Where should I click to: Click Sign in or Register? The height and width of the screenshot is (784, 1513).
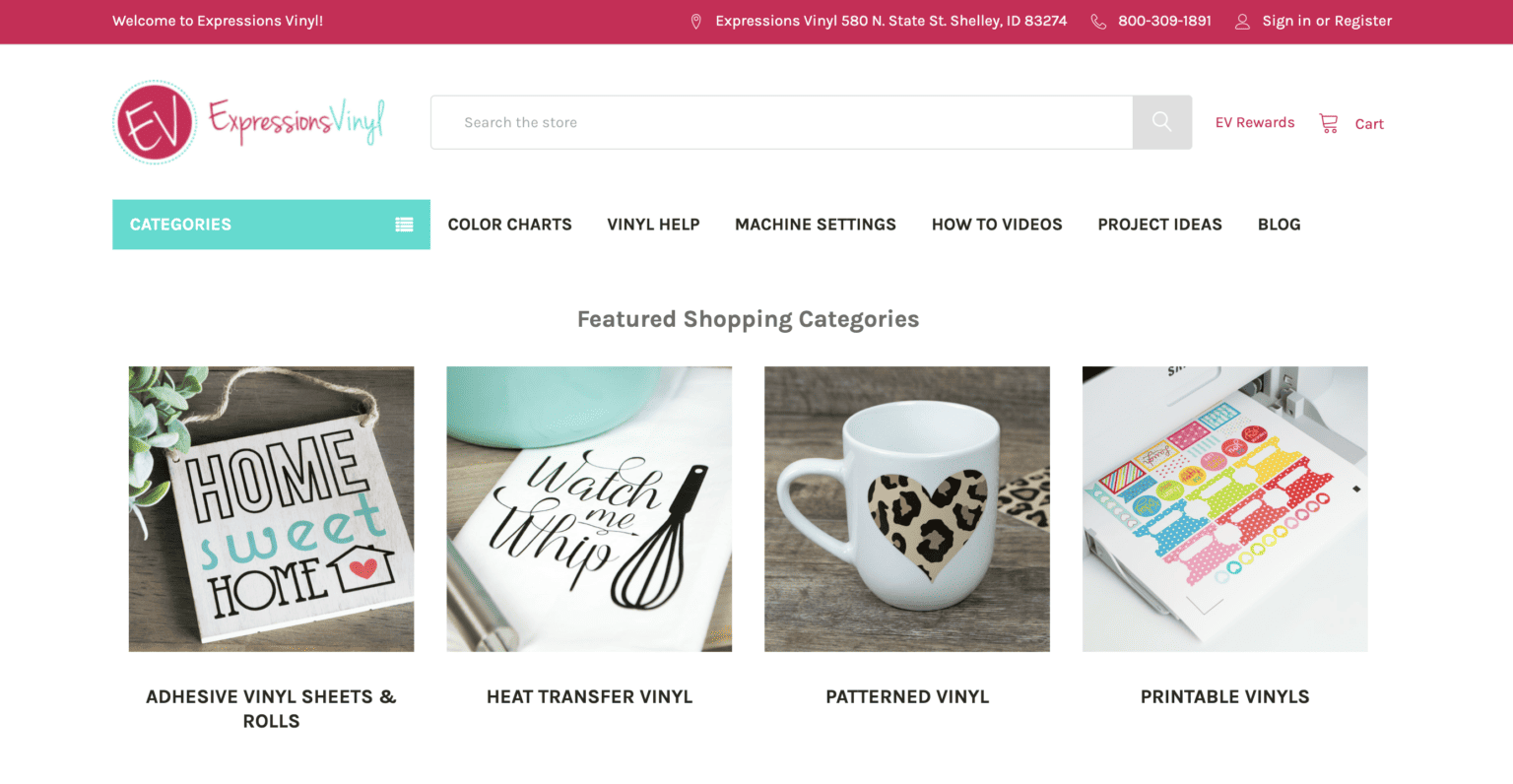[1327, 20]
